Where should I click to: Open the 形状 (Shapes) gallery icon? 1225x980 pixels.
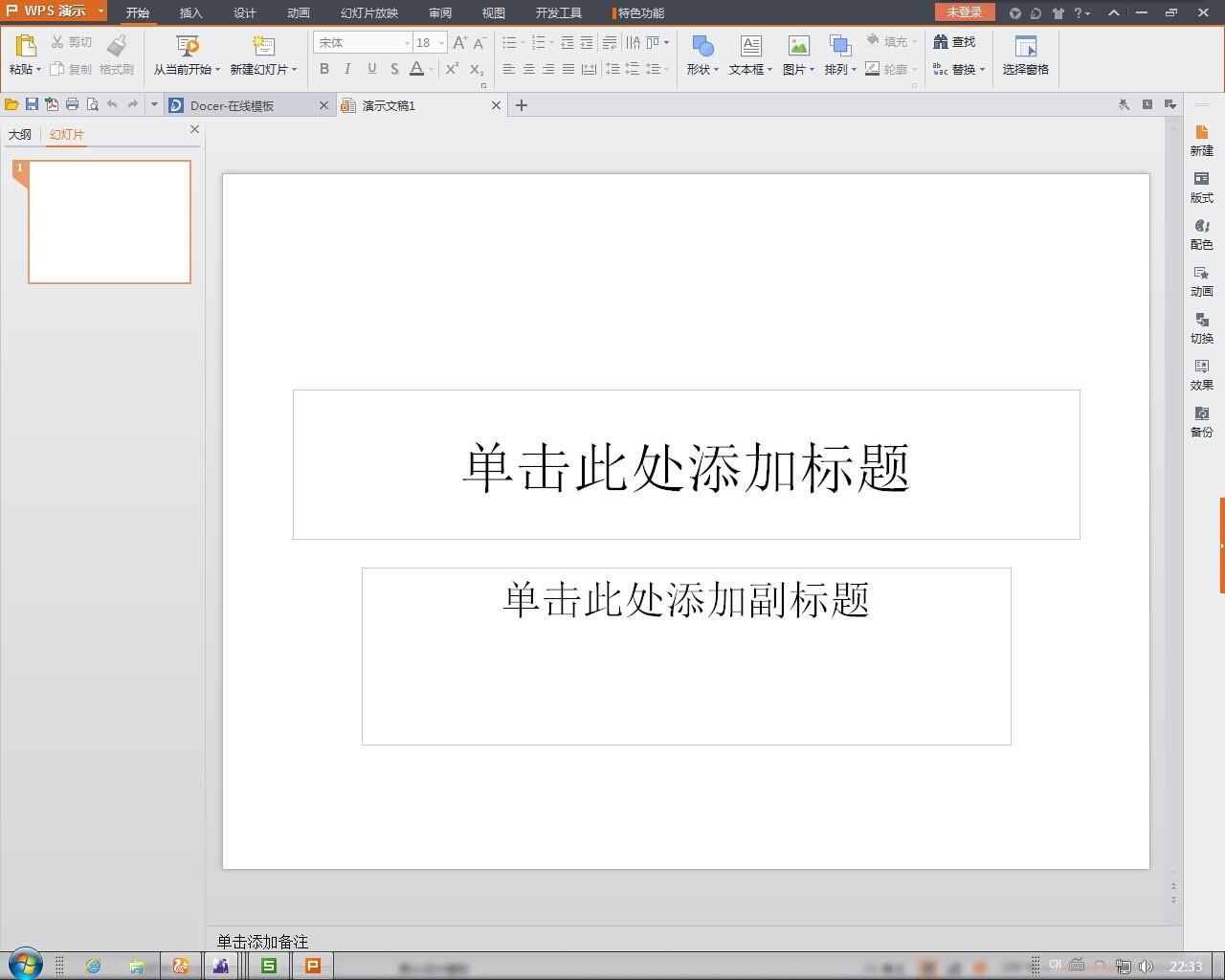(x=702, y=48)
